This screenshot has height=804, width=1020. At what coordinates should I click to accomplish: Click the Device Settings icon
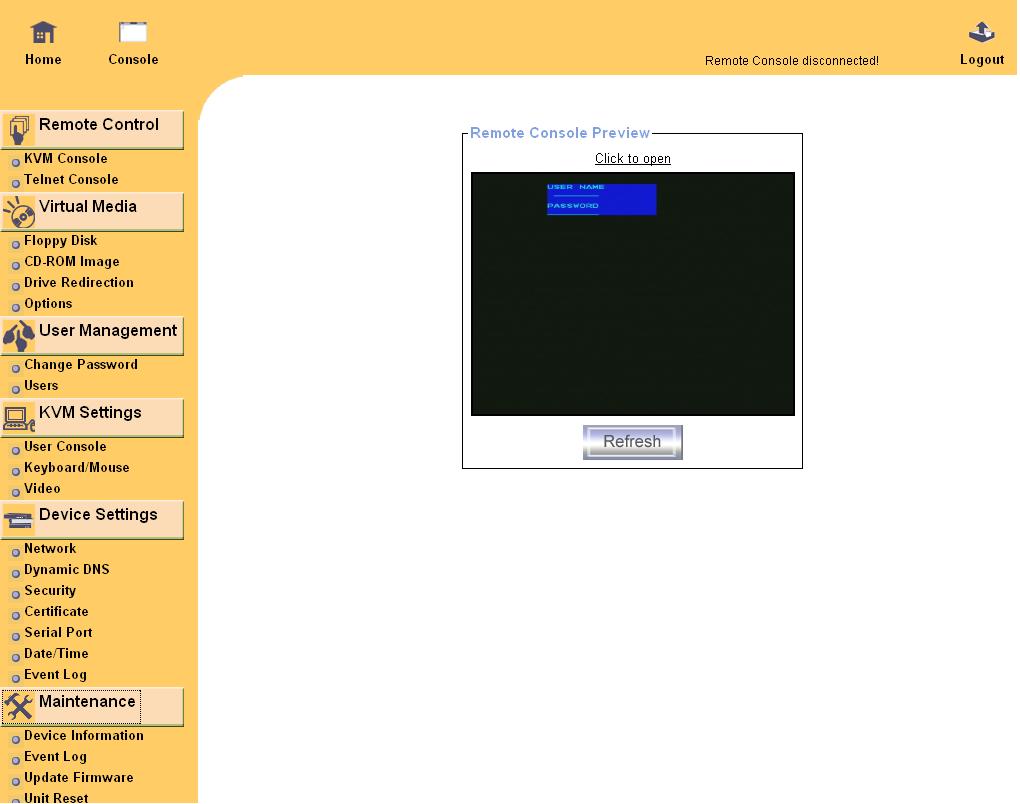[x=19, y=520]
